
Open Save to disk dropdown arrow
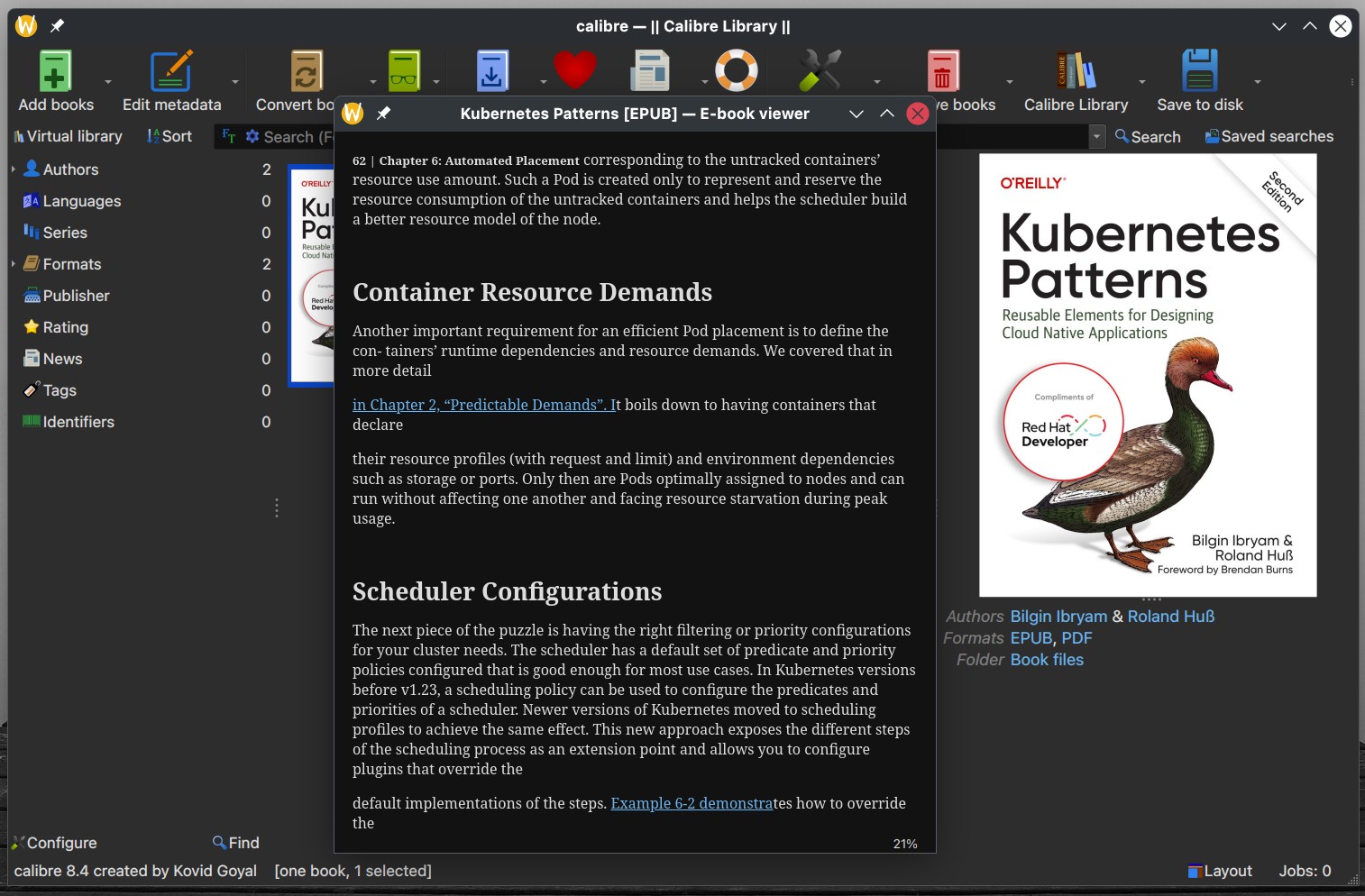point(1258,82)
